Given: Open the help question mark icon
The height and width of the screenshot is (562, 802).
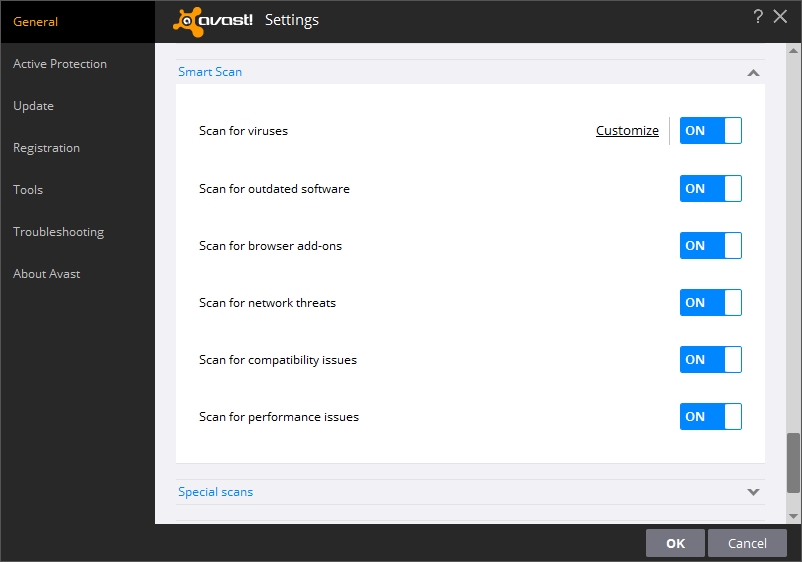Looking at the screenshot, I should [758, 16].
